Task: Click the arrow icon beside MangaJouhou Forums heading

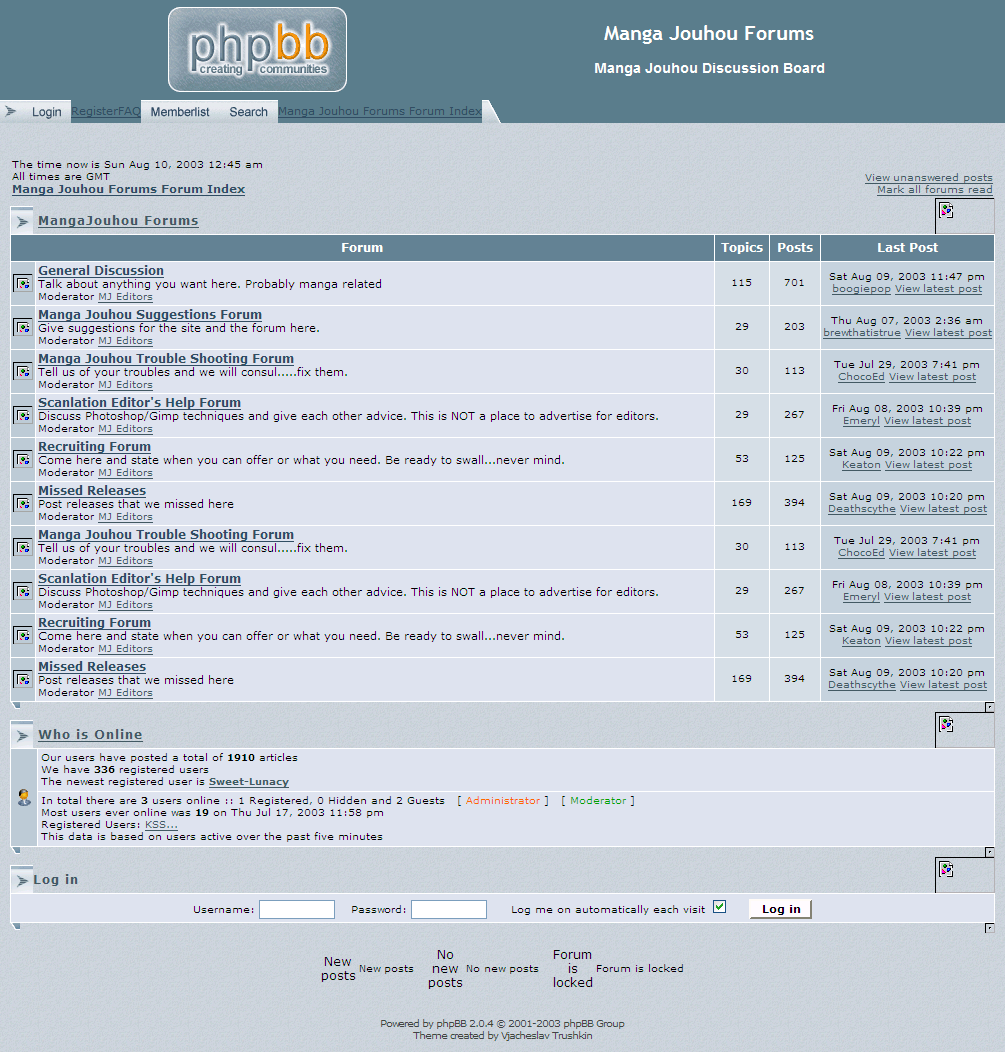Action: [x=22, y=221]
